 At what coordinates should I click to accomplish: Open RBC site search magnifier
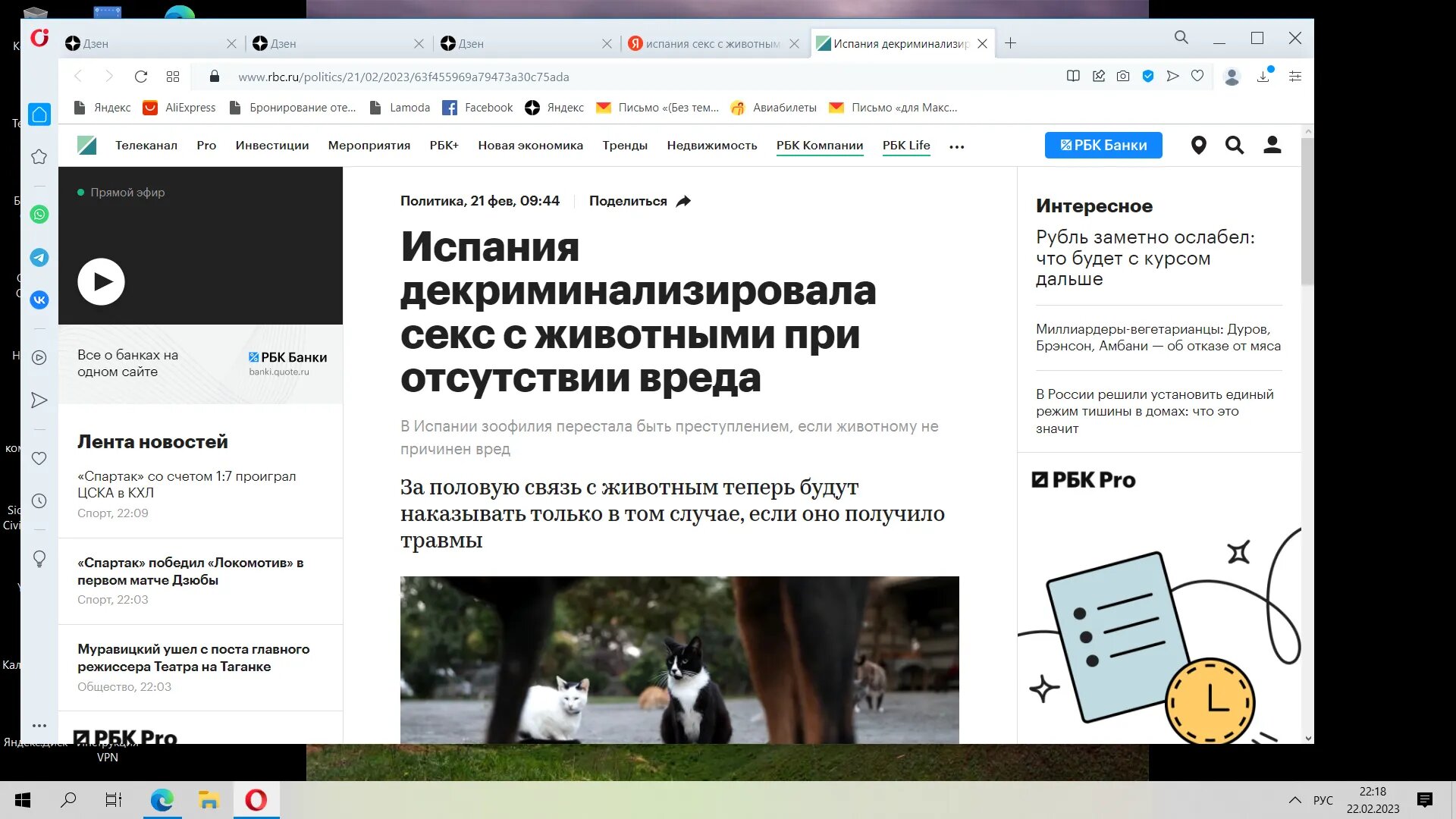tap(1235, 146)
